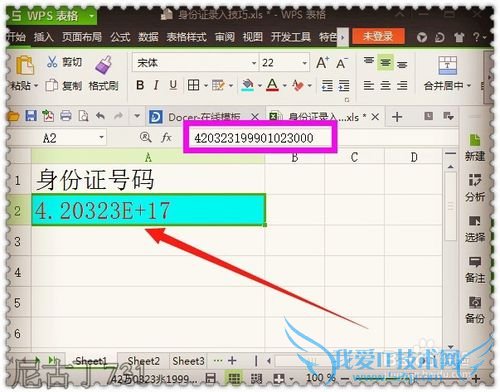This screenshot has width=500, height=392.
Task: Open the font name dropdown (宋体)
Action: click(254, 63)
